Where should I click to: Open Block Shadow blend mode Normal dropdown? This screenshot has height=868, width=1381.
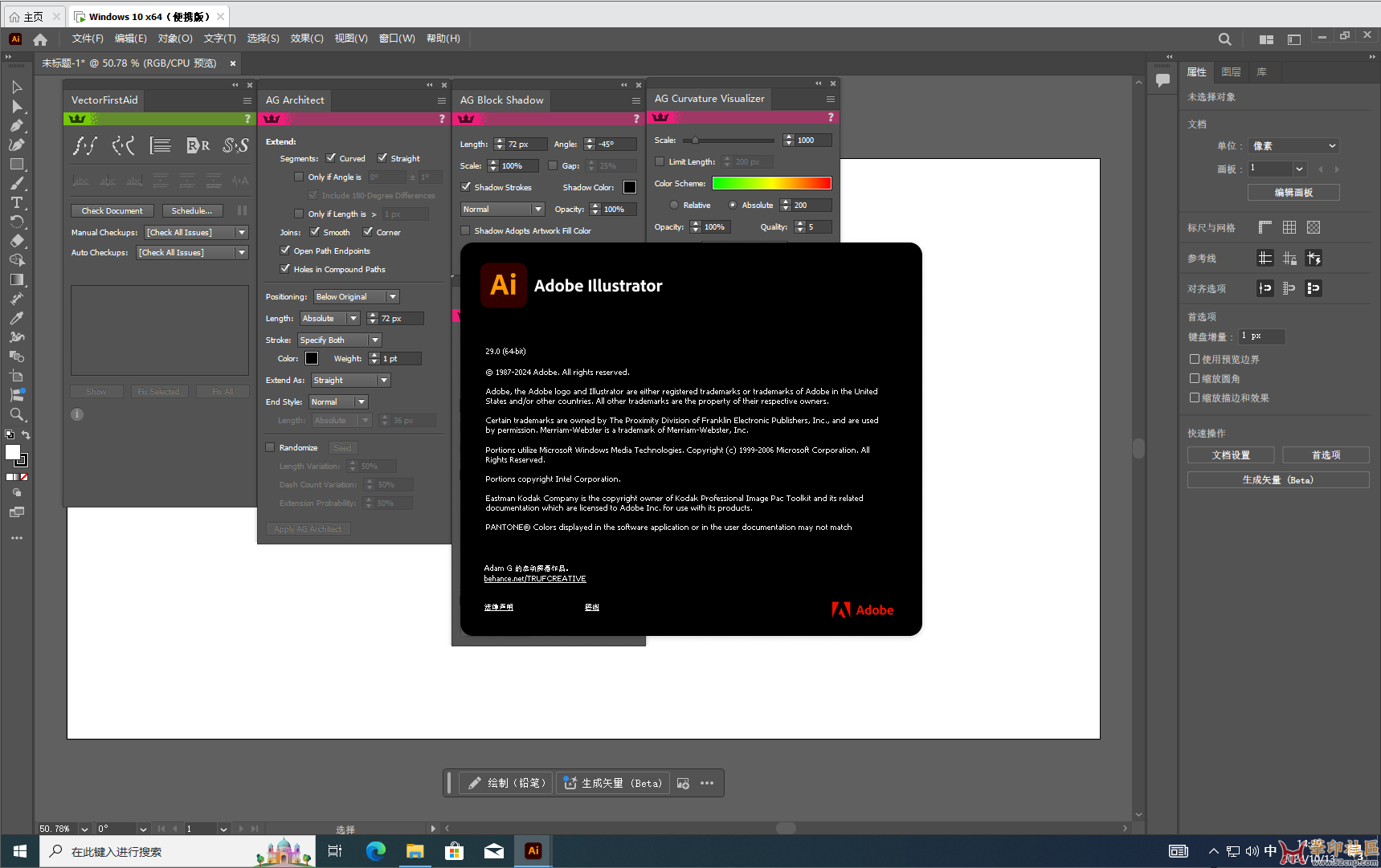[503, 209]
